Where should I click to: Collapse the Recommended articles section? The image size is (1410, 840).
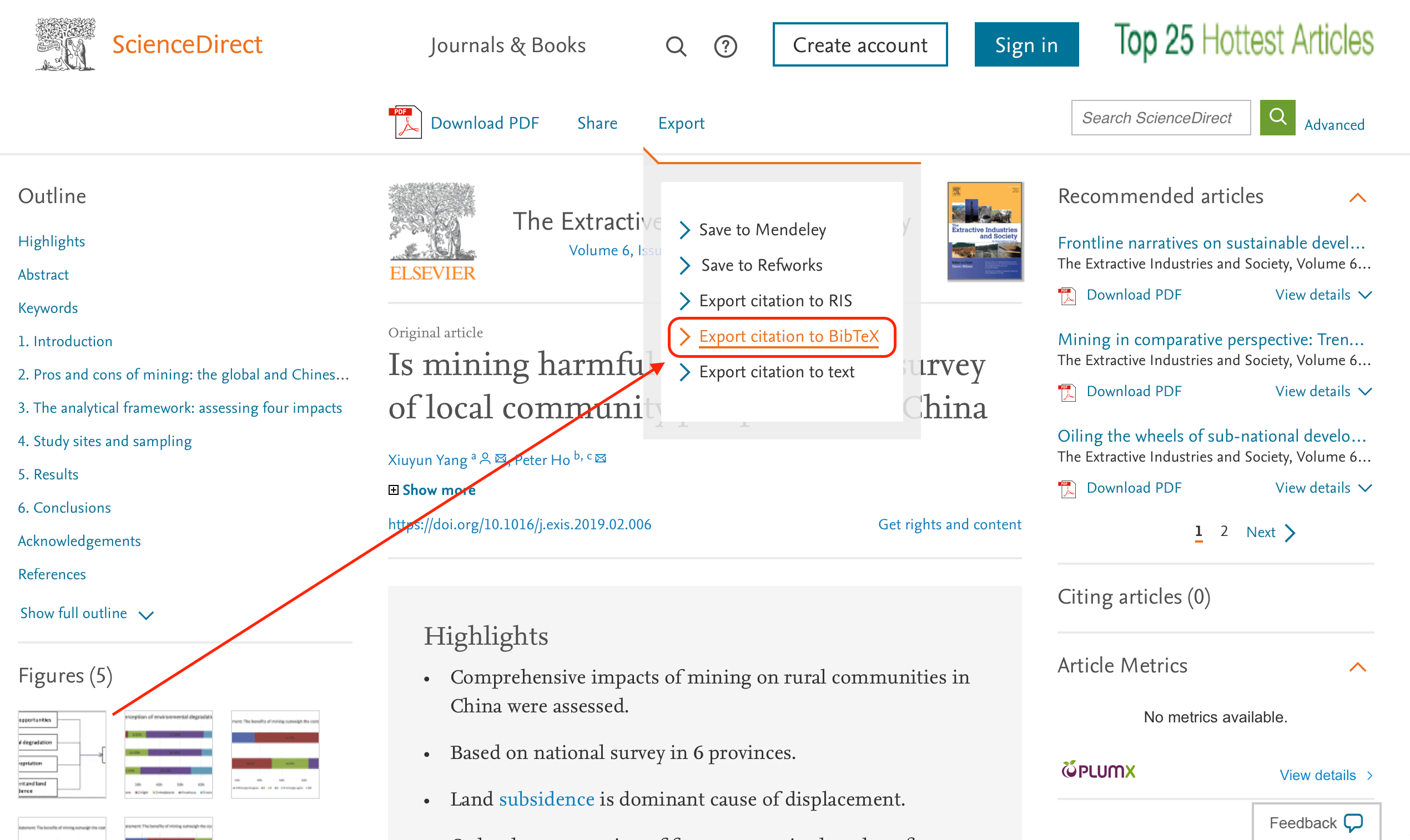click(1358, 198)
